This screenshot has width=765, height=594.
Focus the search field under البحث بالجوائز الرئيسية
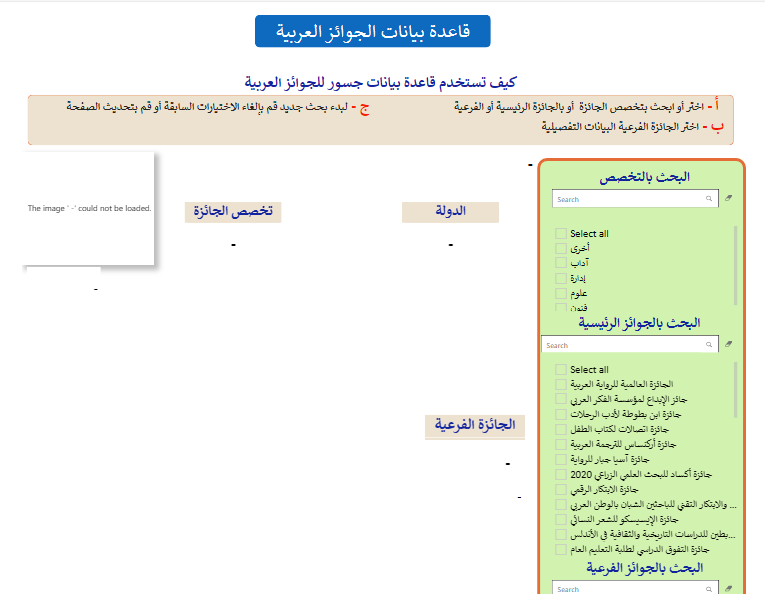point(630,344)
